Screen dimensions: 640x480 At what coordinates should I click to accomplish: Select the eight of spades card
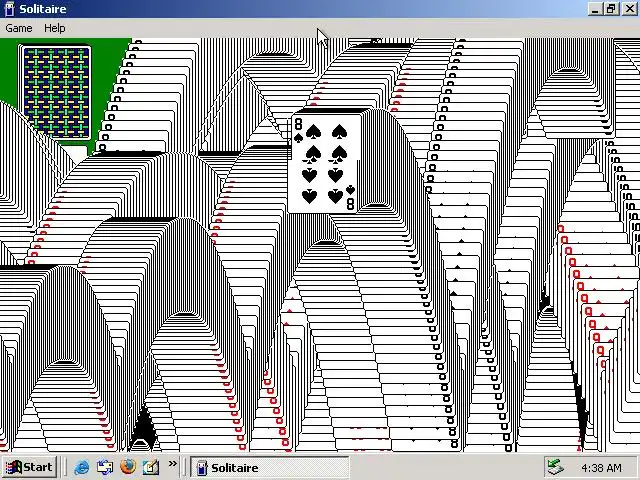[324, 164]
